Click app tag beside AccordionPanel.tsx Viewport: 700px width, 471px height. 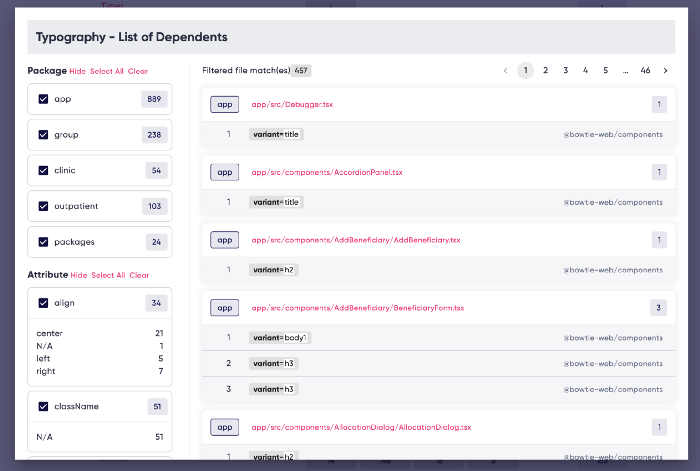pyautogui.click(x=225, y=172)
